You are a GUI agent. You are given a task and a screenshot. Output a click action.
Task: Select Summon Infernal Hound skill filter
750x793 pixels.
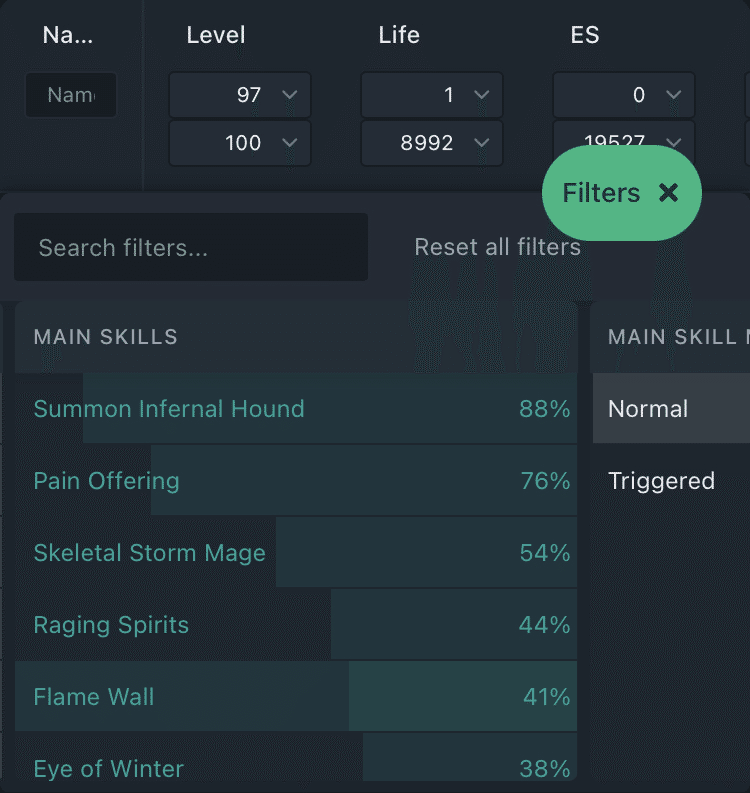coord(169,409)
